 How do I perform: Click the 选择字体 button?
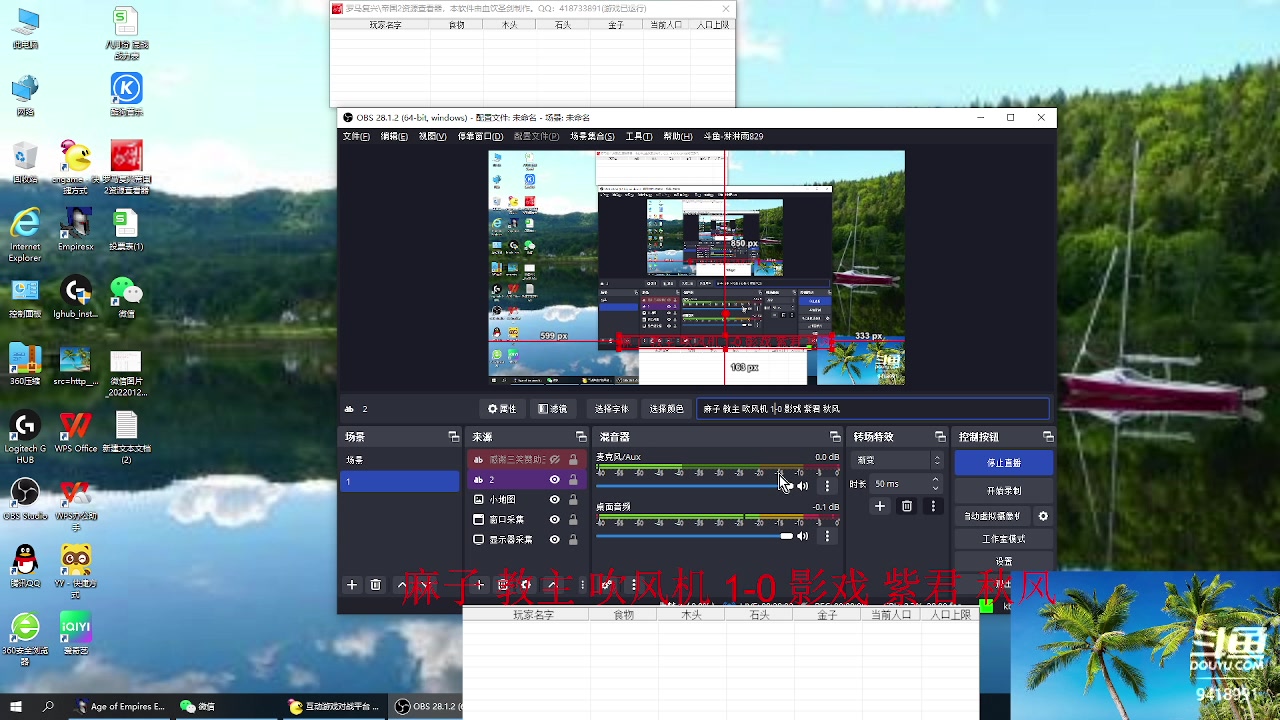(612, 409)
